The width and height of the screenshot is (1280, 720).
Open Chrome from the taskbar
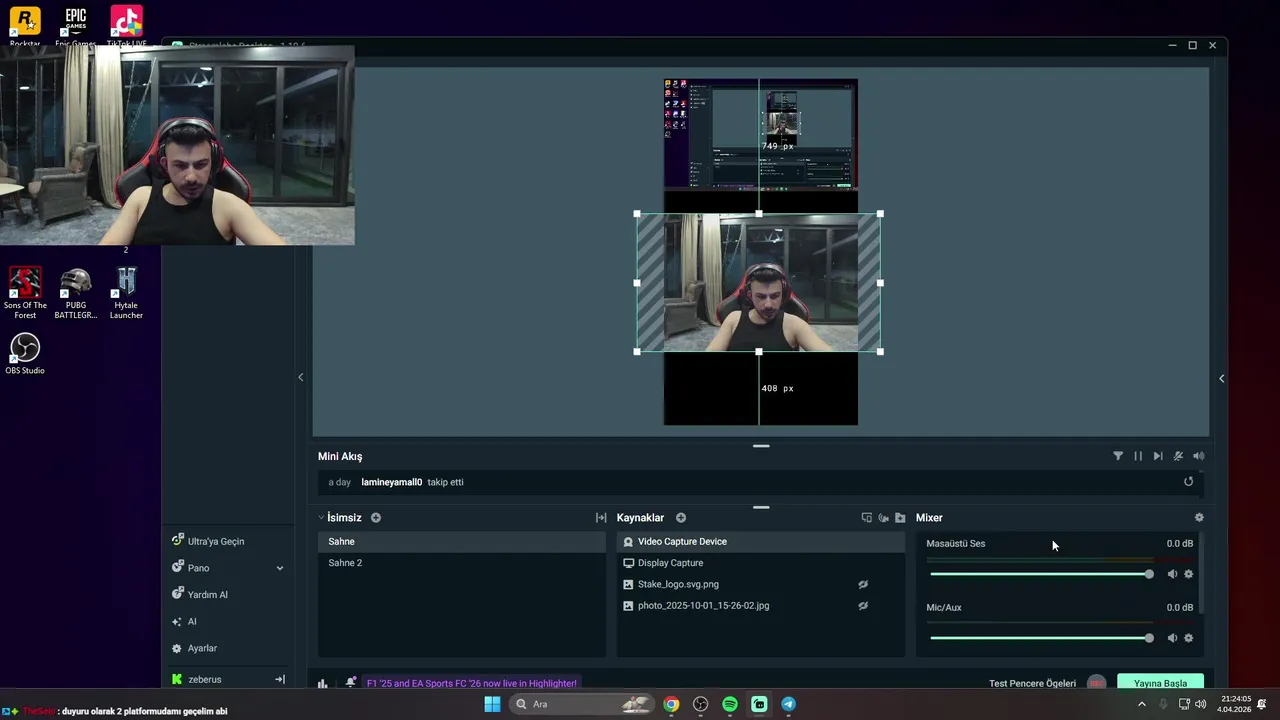671,704
